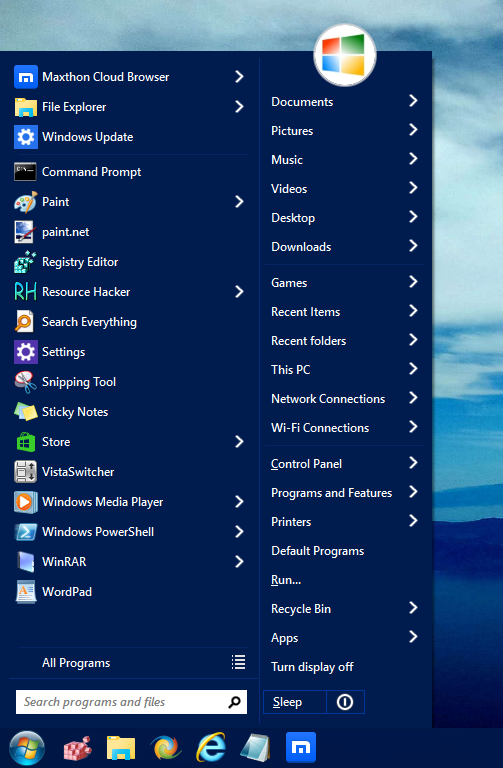Viewport: 503px width, 768px height.
Task: Click the Search Everything magnifier icon
Action: click(25, 322)
